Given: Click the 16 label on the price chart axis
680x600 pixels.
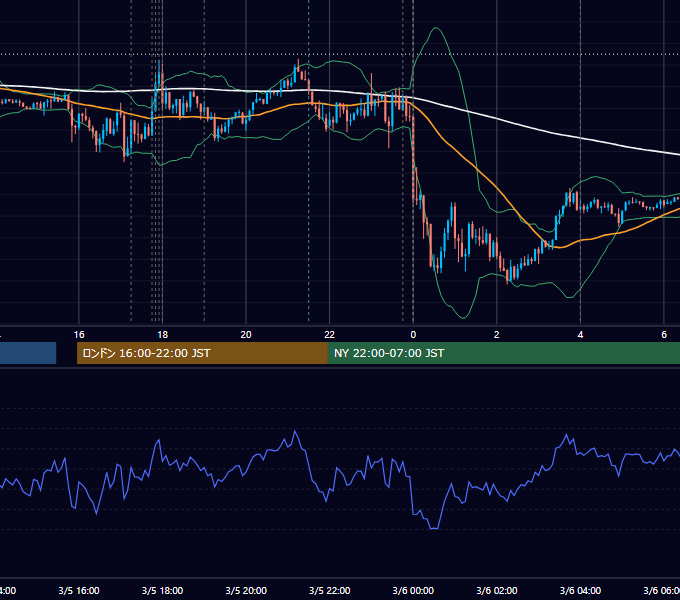Looking at the screenshot, I should [79, 335].
